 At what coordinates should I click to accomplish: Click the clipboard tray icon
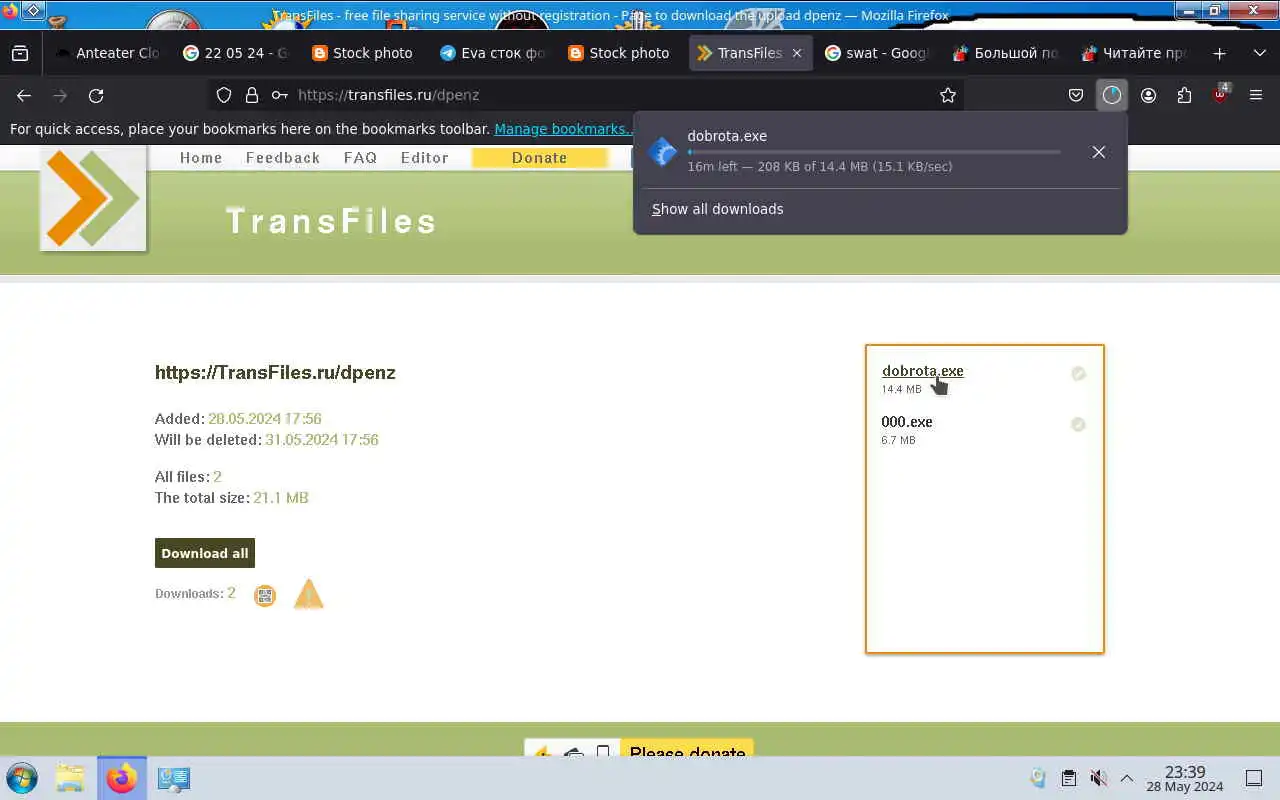1069,778
